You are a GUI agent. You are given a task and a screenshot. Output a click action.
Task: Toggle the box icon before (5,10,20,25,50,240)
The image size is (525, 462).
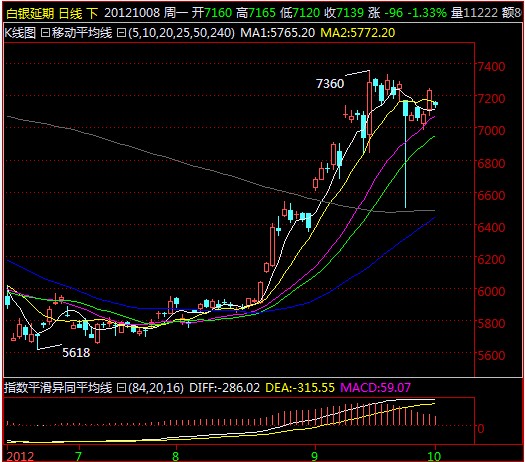click(121, 33)
